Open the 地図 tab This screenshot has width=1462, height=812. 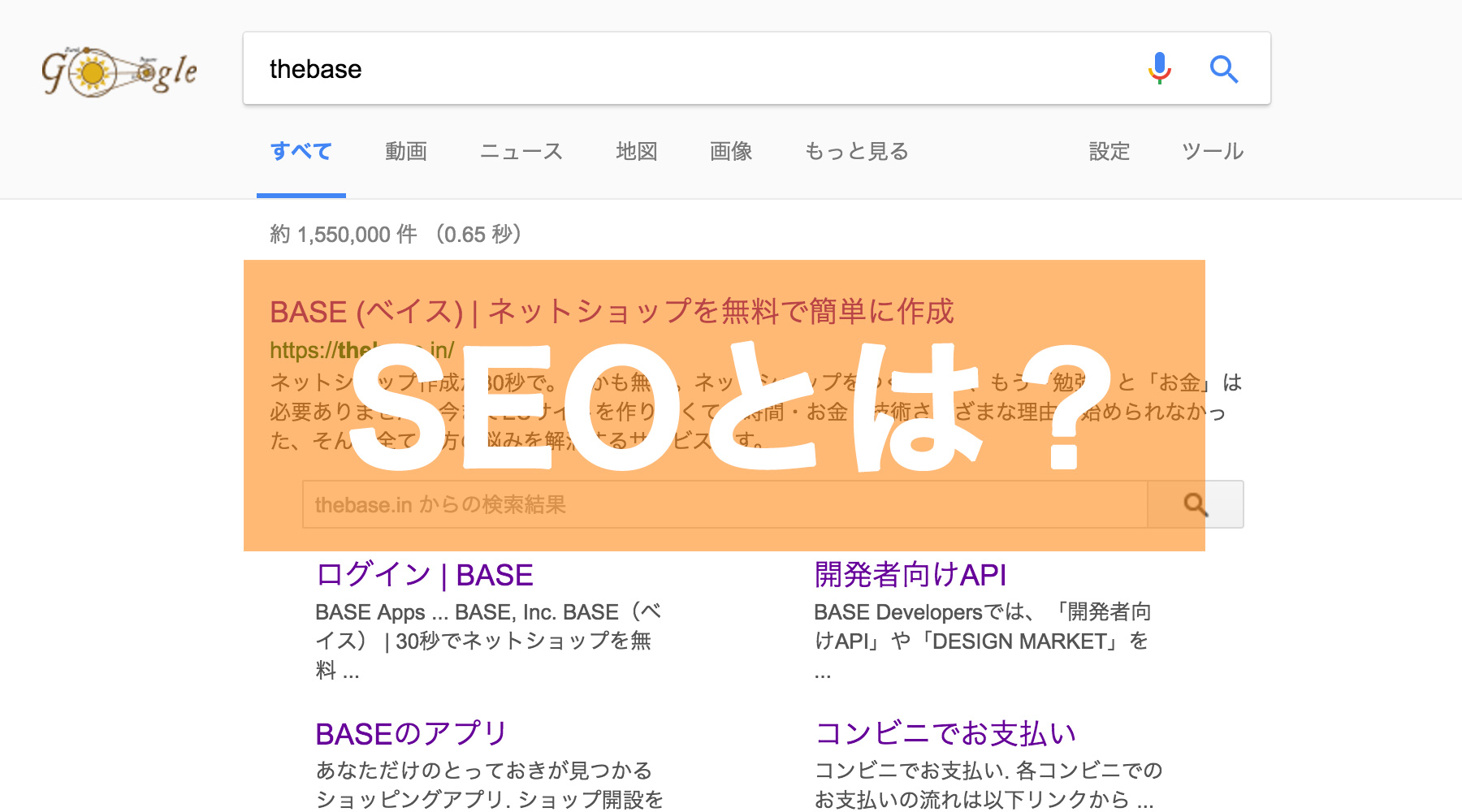click(637, 152)
